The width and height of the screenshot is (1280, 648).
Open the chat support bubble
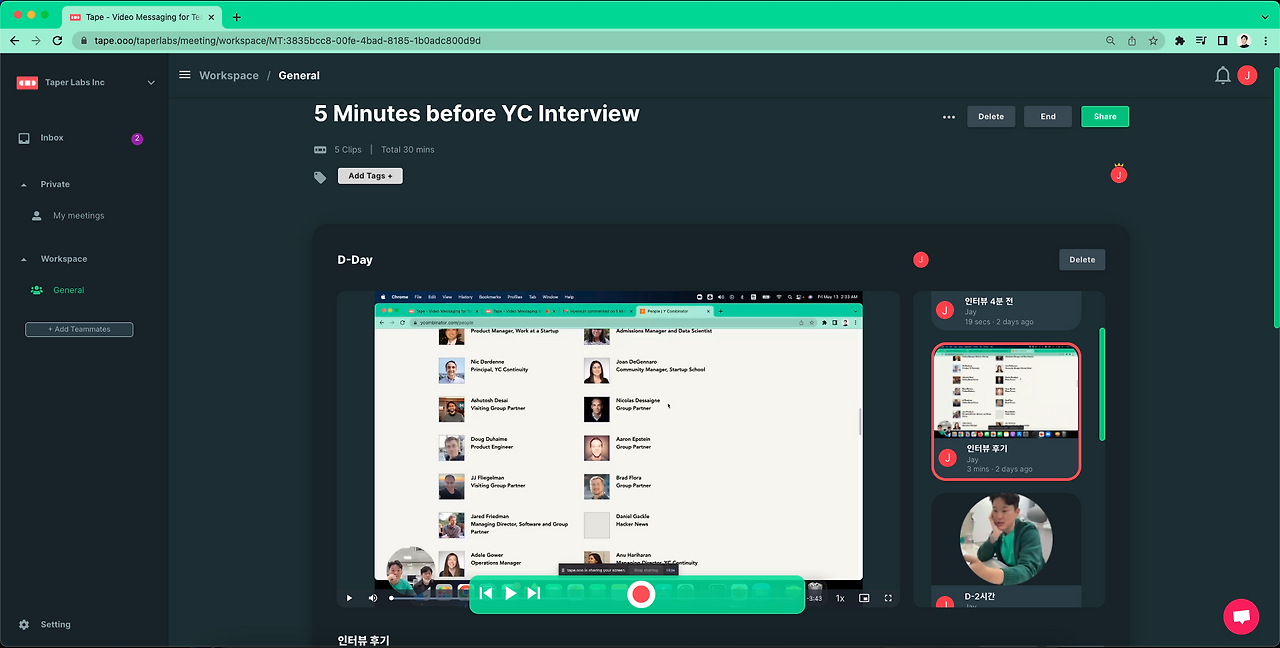[x=1241, y=616]
